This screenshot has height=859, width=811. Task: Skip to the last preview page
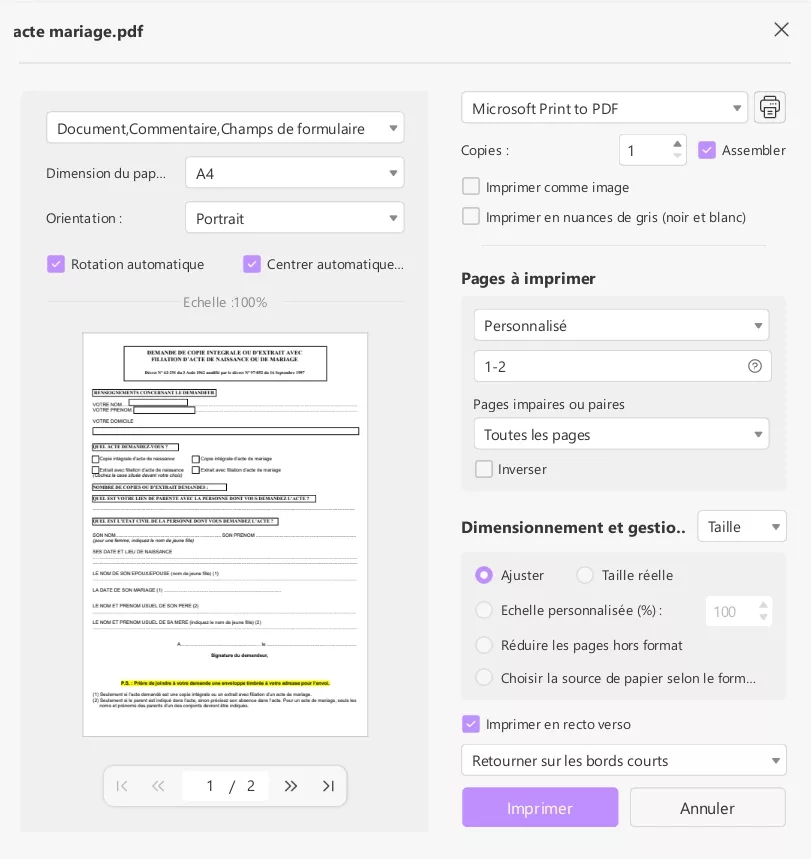click(328, 786)
